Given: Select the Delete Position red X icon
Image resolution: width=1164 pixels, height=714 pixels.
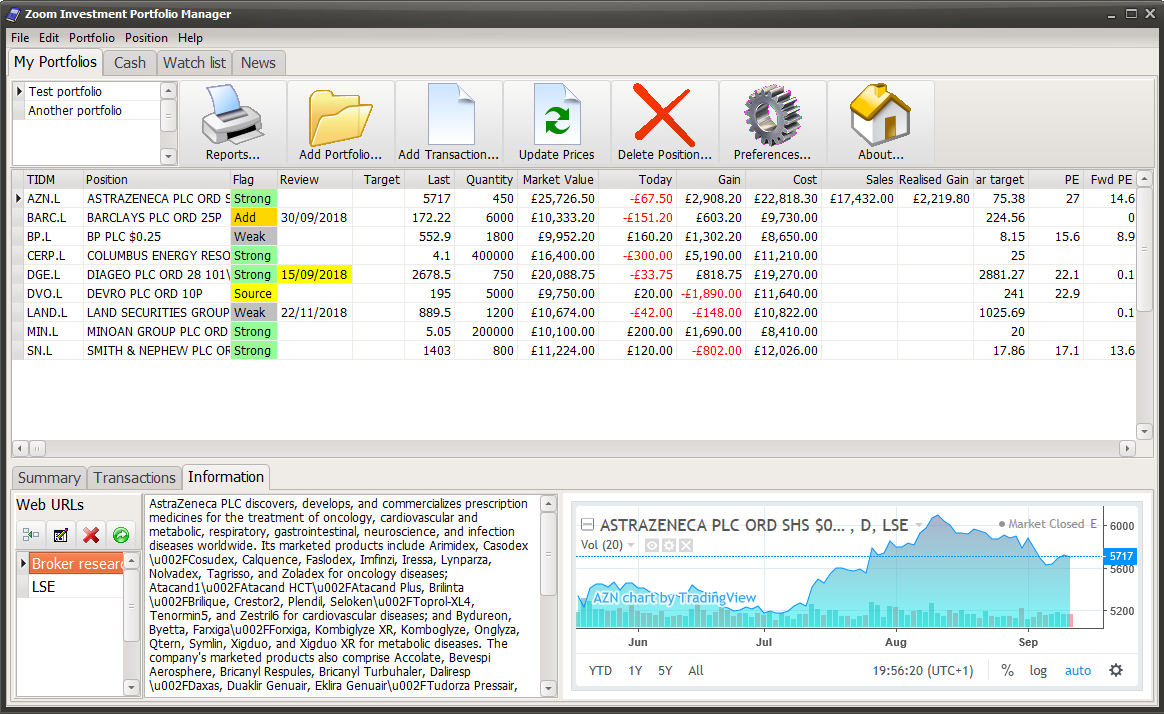Looking at the screenshot, I should (x=665, y=115).
